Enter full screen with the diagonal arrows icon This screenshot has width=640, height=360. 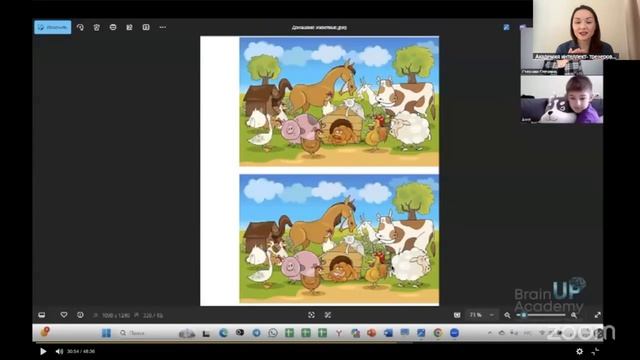(598, 315)
